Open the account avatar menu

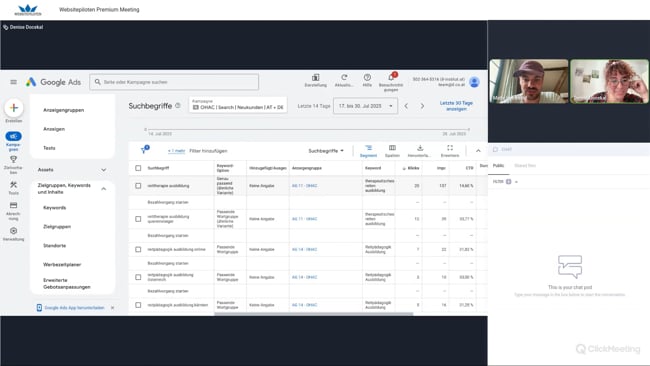click(474, 82)
